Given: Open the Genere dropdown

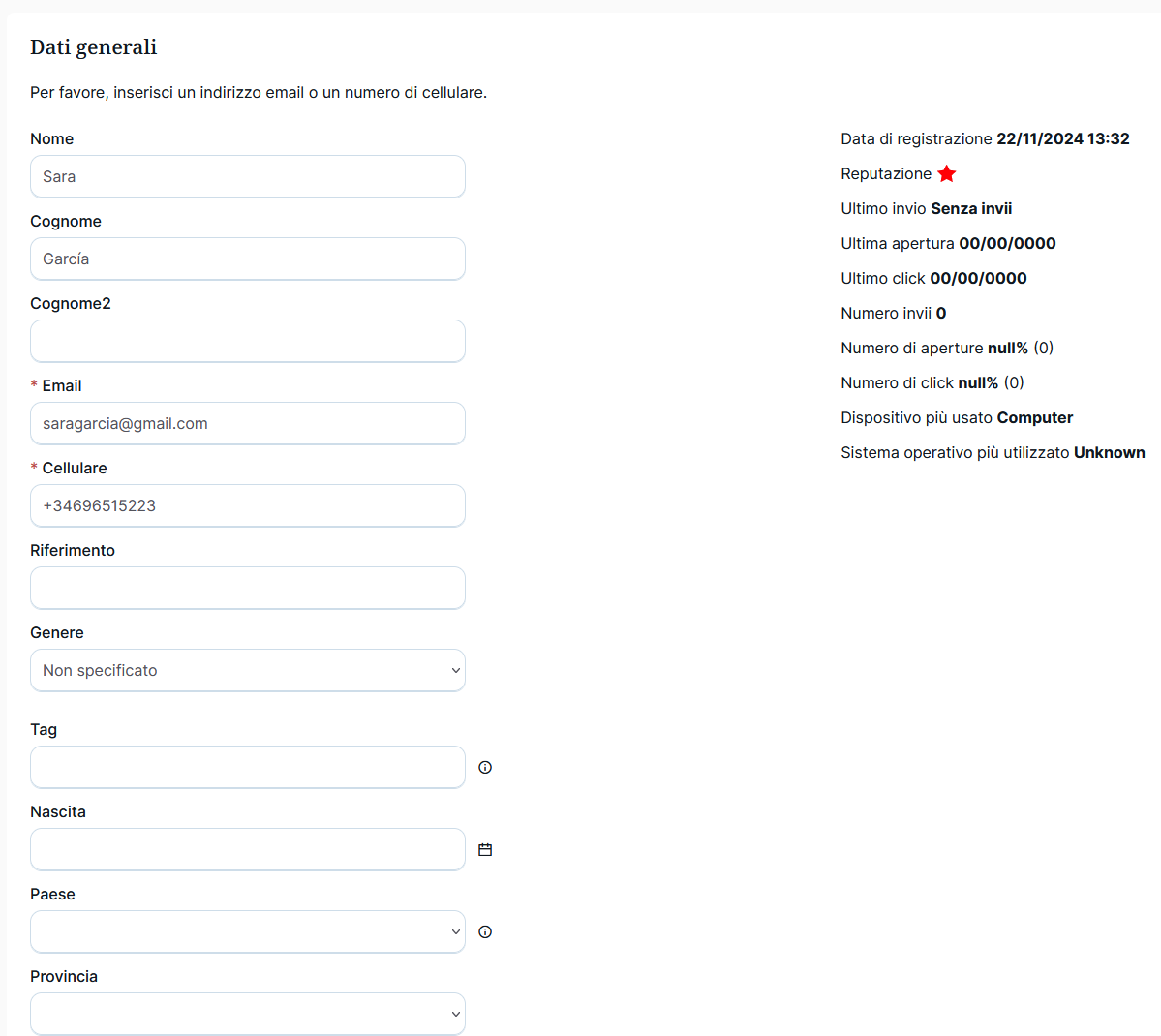Looking at the screenshot, I should (247, 670).
